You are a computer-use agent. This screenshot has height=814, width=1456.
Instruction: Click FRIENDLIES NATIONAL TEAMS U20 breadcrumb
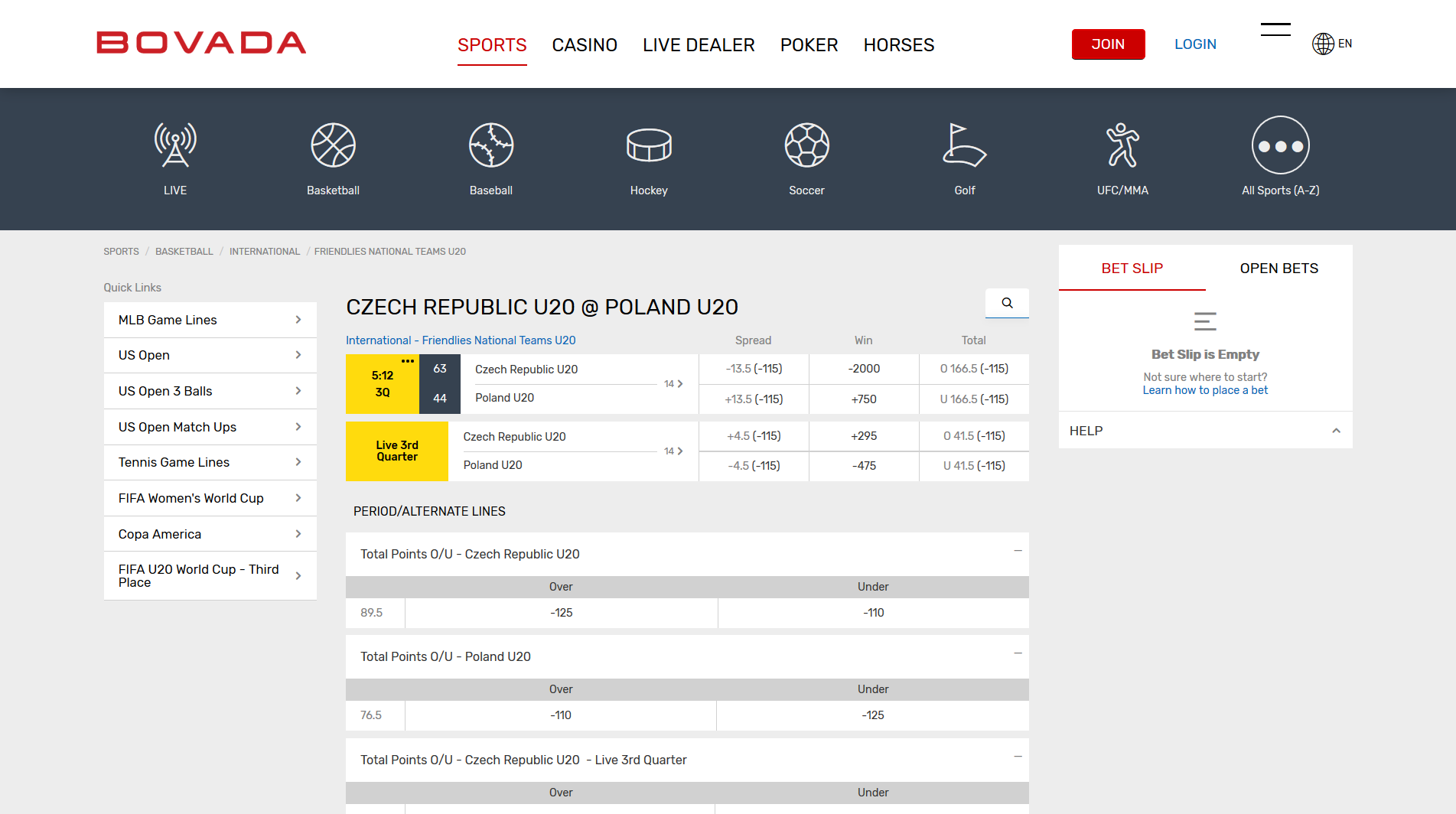click(x=390, y=252)
